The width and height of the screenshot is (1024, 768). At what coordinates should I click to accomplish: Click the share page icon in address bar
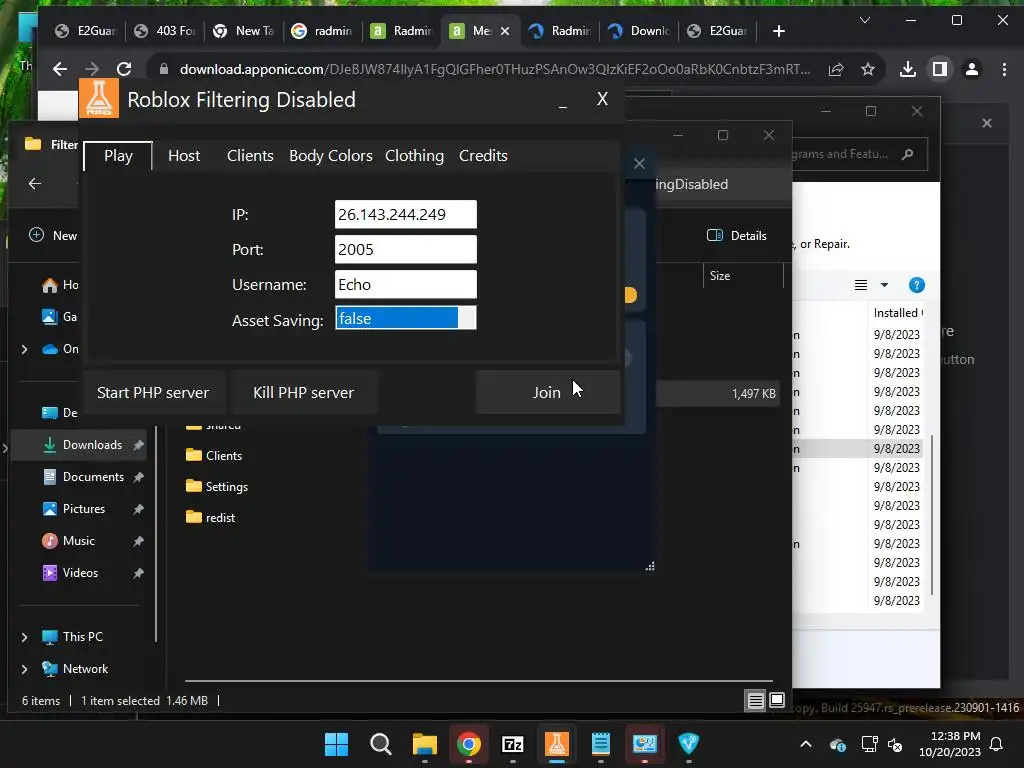pos(836,69)
